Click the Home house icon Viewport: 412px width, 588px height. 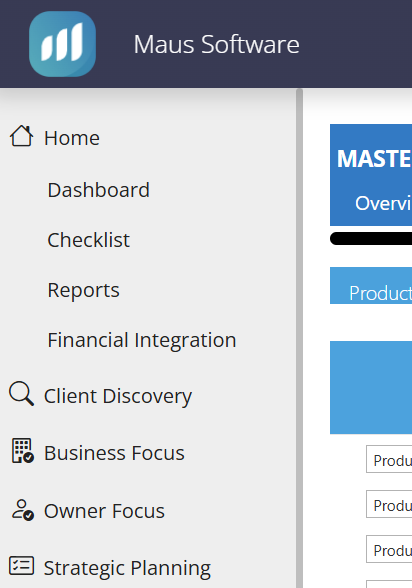click(21, 136)
